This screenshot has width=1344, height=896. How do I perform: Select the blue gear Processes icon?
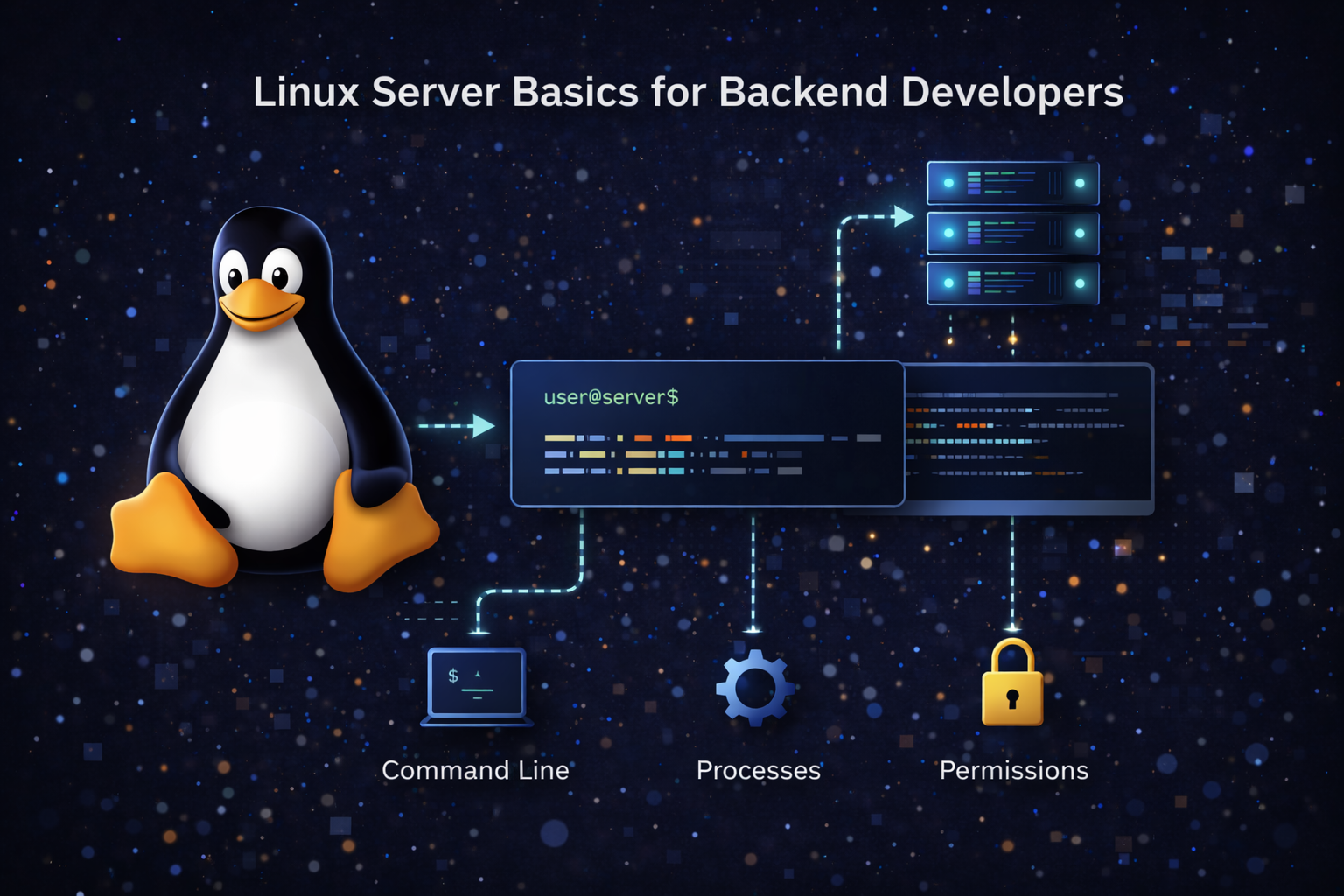[x=754, y=688]
